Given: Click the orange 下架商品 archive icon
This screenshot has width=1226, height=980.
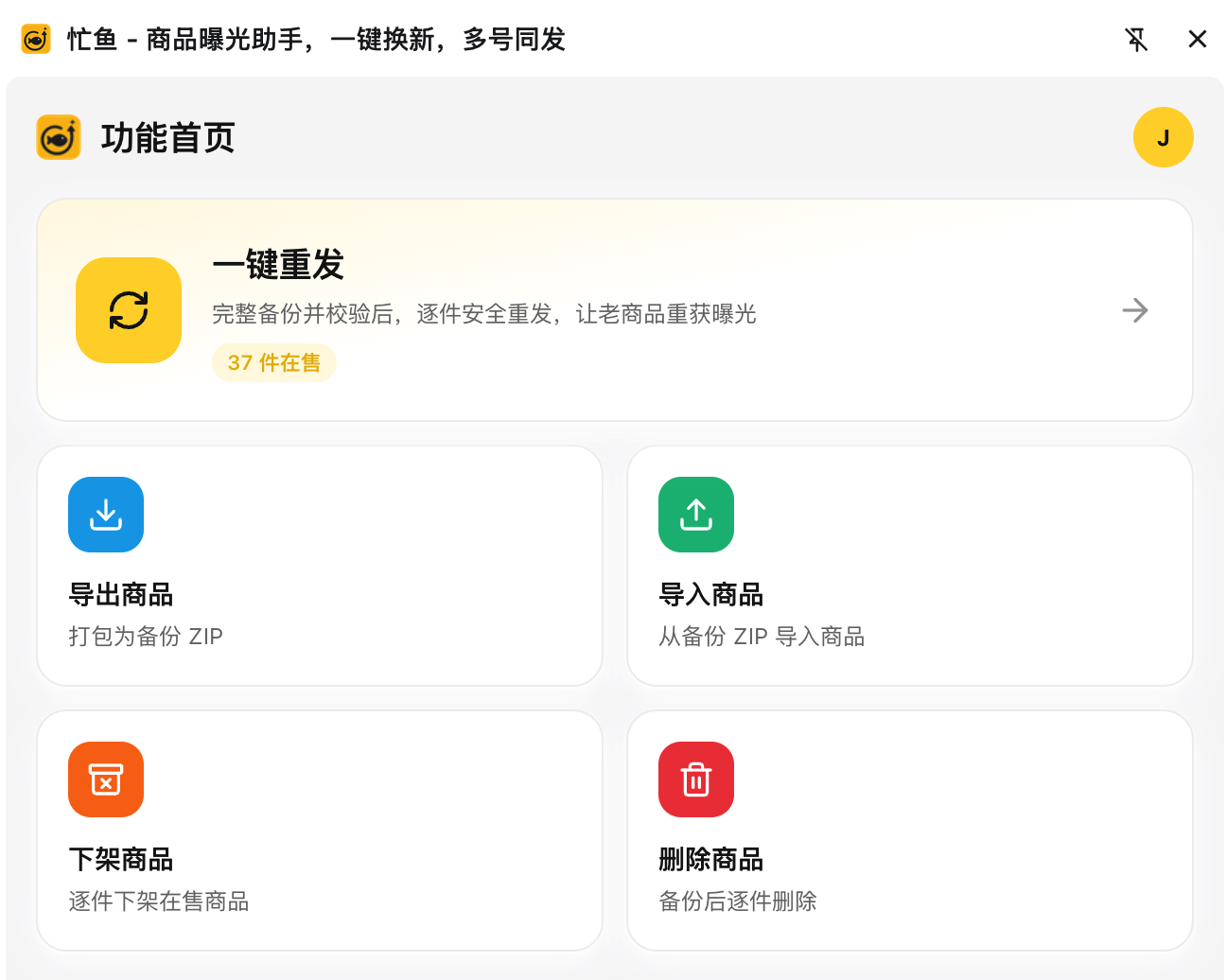Looking at the screenshot, I should 106,779.
